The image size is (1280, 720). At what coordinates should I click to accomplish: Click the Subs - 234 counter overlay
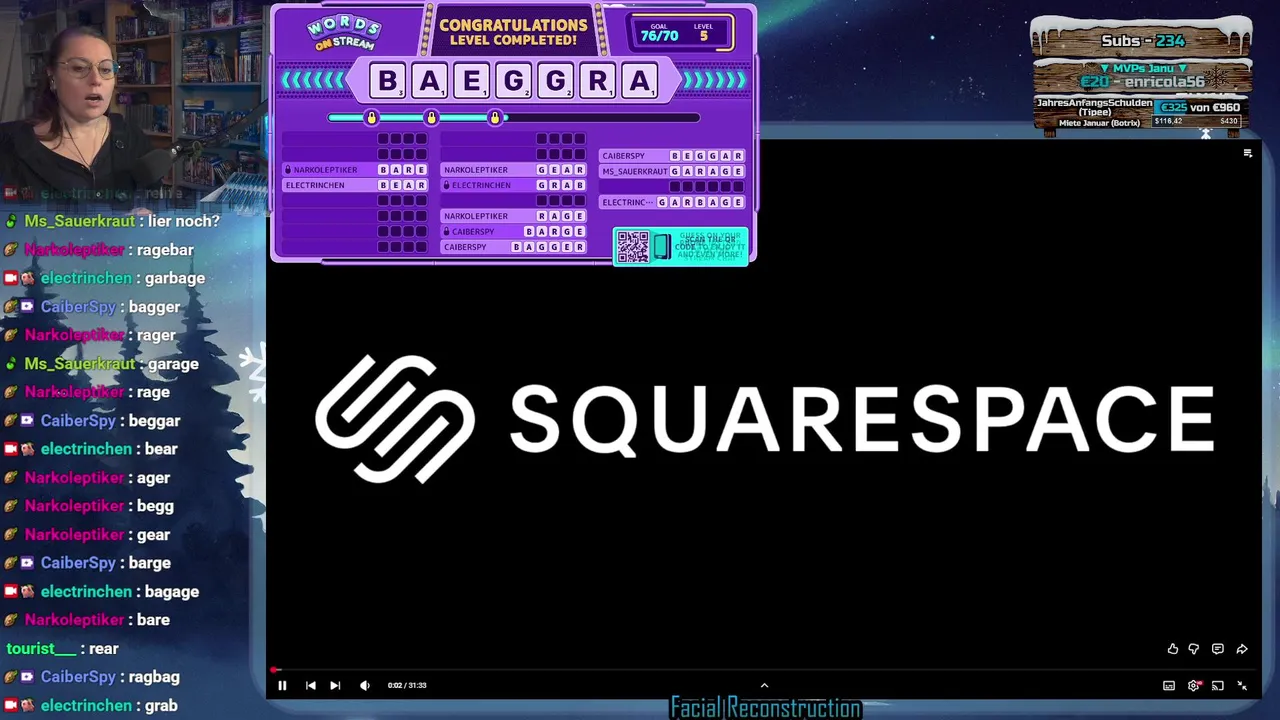(1142, 41)
